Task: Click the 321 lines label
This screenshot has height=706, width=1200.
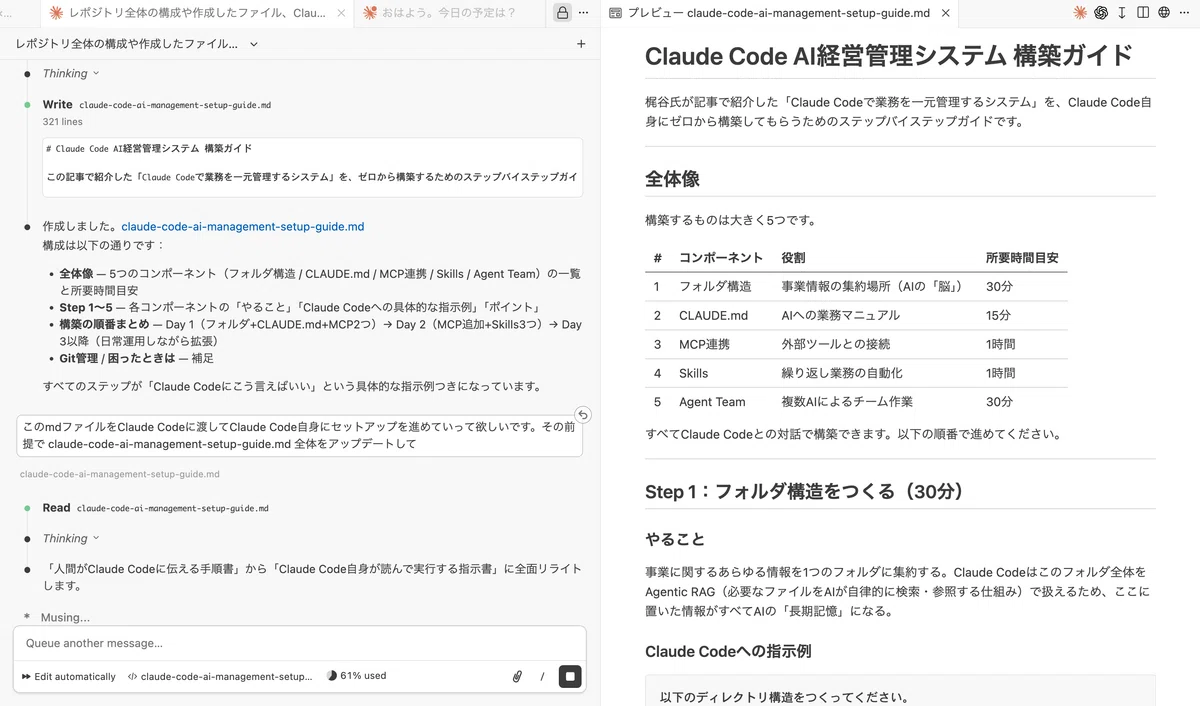Action: (63, 121)
